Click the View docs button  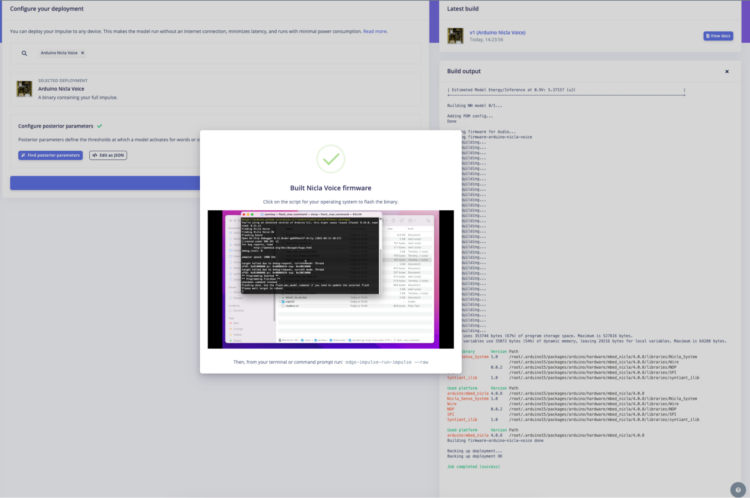coord(718,35)
